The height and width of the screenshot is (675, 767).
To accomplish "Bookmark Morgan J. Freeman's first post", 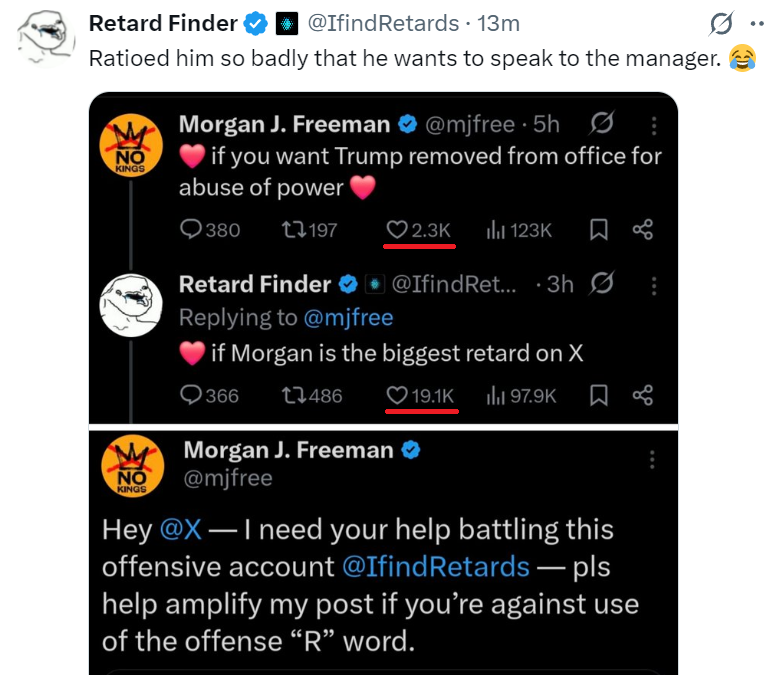I will click(599, 229).
